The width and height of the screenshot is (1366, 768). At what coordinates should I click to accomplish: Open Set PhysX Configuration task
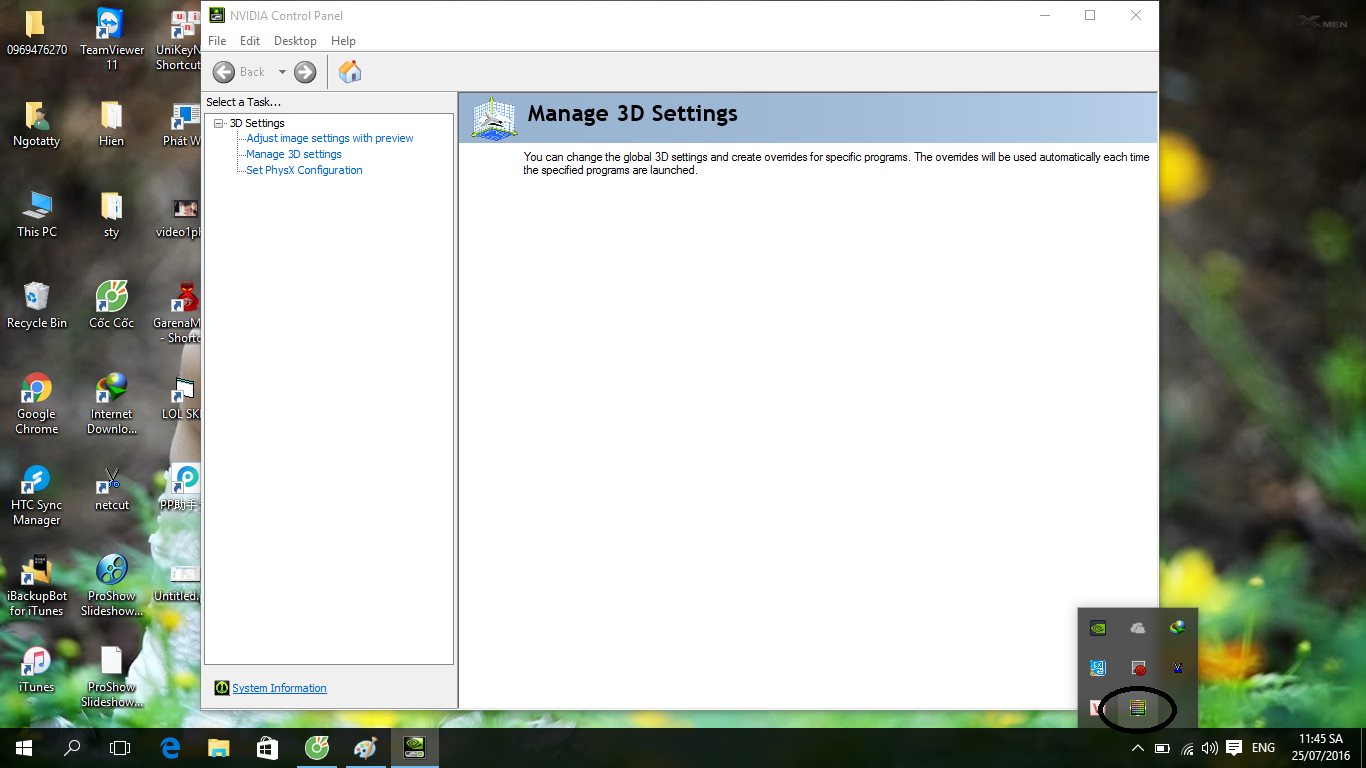[x=304, y=170]
